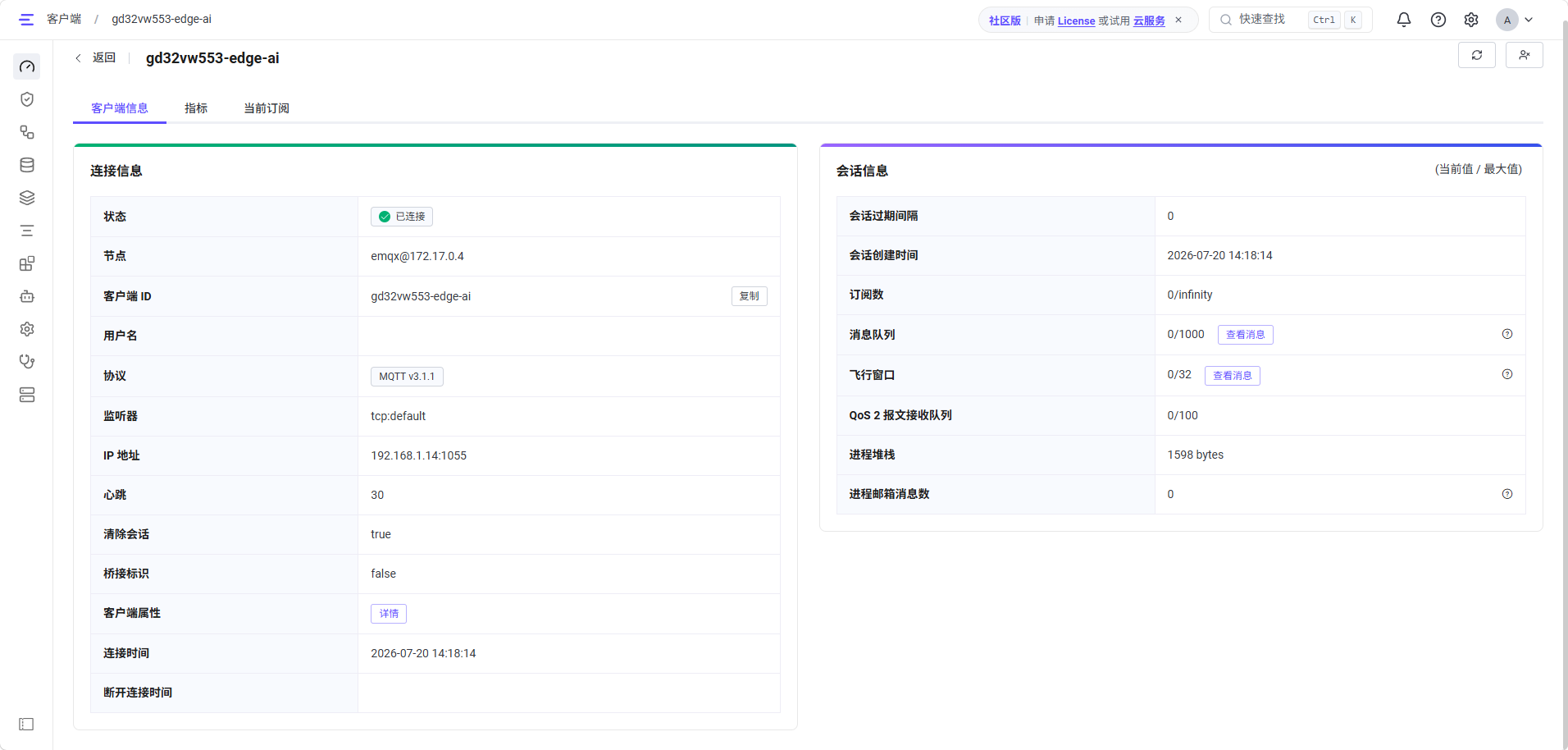
Task: Click the IP address 192.168.1.14:1055
Action: coord(418,455)
